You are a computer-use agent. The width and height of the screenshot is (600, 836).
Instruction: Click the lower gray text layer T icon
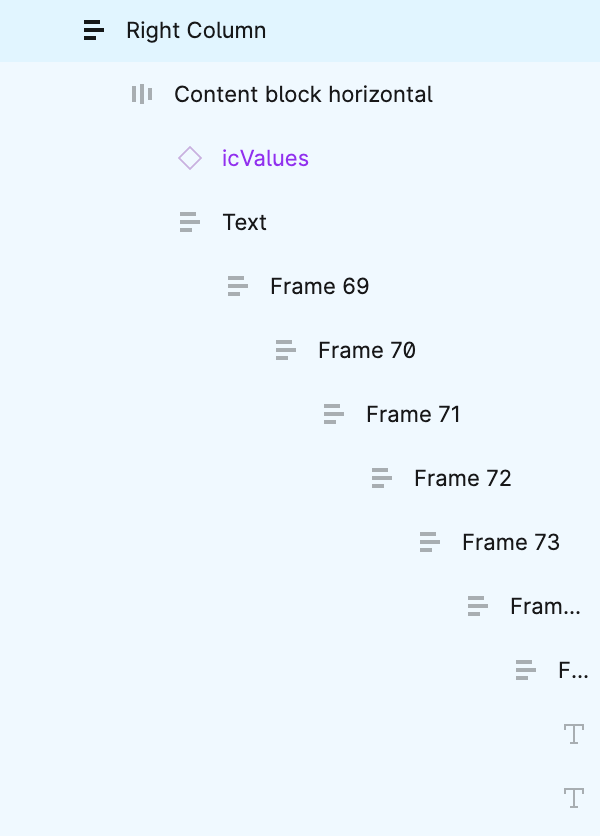pos(573,798)
